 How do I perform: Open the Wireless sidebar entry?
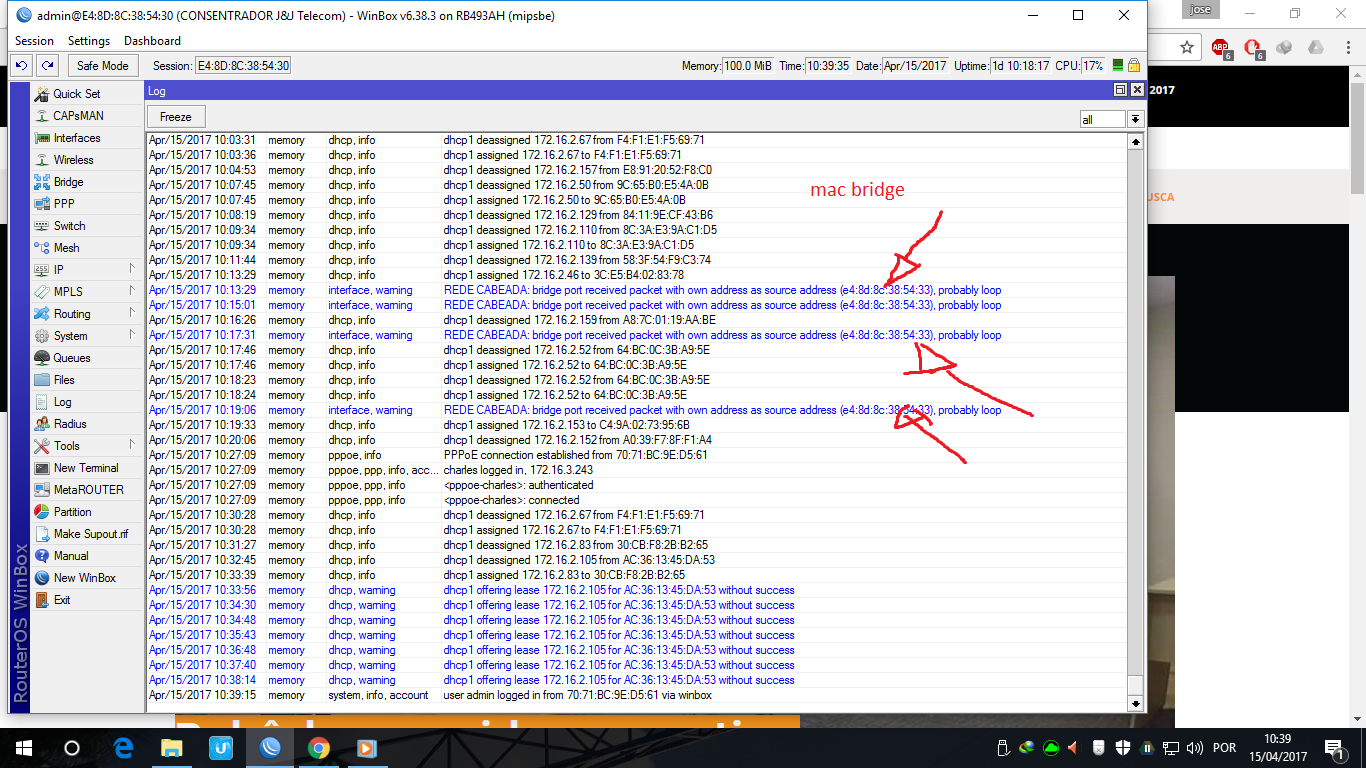click(73, 160)
